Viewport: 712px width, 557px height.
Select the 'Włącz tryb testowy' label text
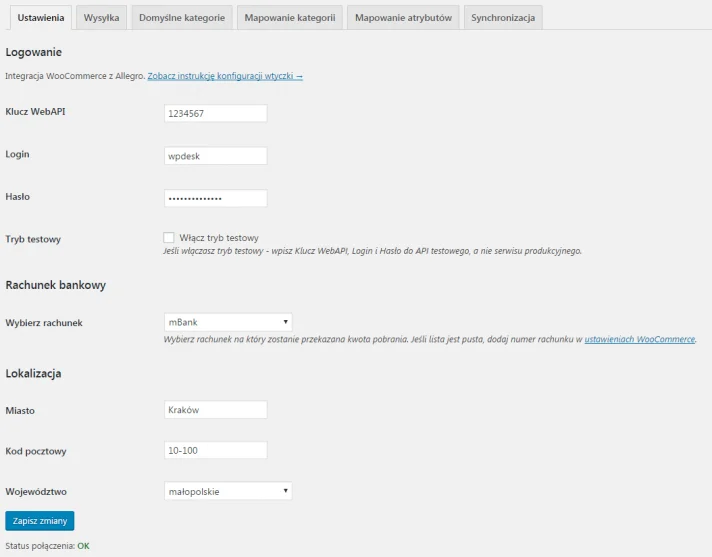tap(219, 237)
